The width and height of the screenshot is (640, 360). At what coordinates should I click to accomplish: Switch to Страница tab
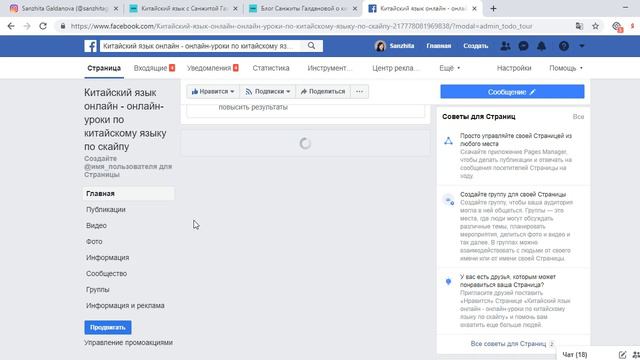pyautogui.click(x=104, y=68)
